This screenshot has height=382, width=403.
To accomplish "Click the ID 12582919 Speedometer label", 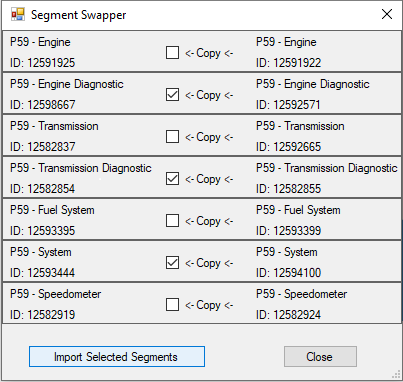I will coord(43,315).
